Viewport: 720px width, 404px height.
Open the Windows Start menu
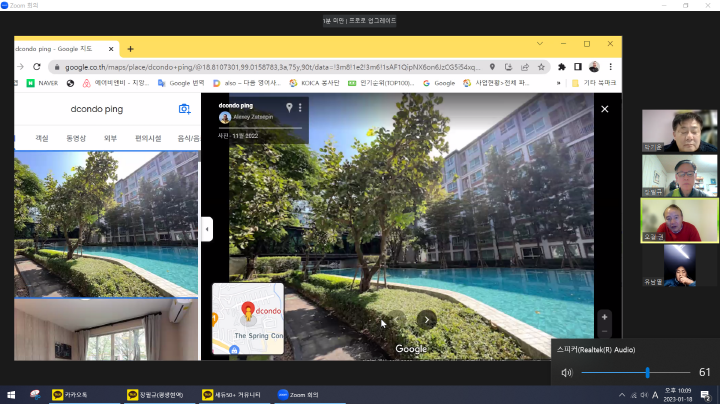11,395
